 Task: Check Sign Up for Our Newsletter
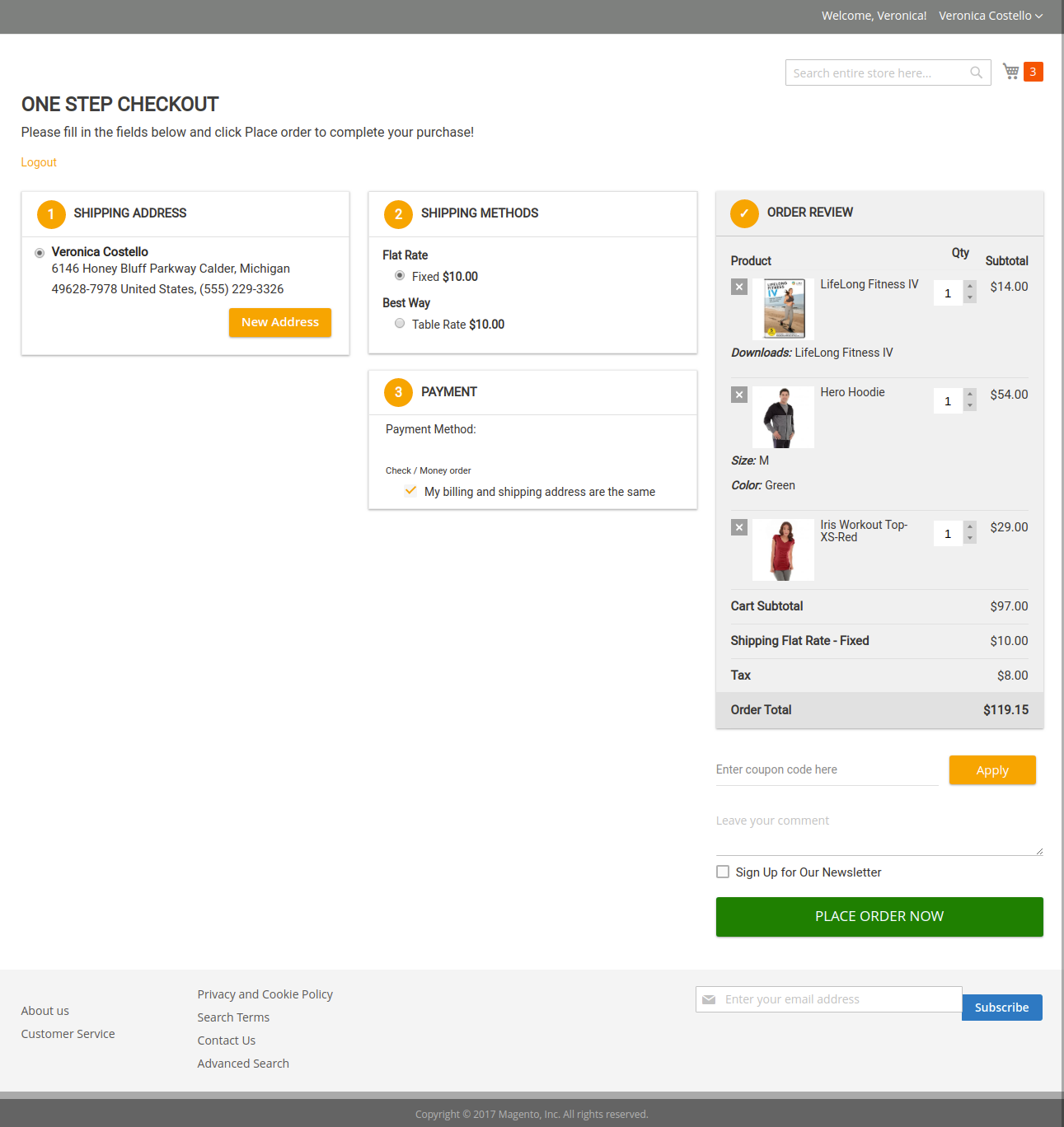click(723, 872)
